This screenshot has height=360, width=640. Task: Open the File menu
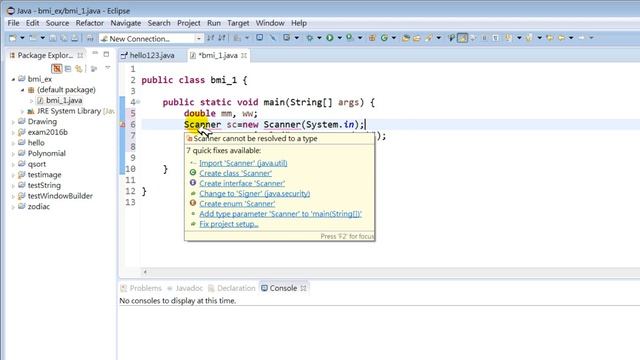point(13,23)
